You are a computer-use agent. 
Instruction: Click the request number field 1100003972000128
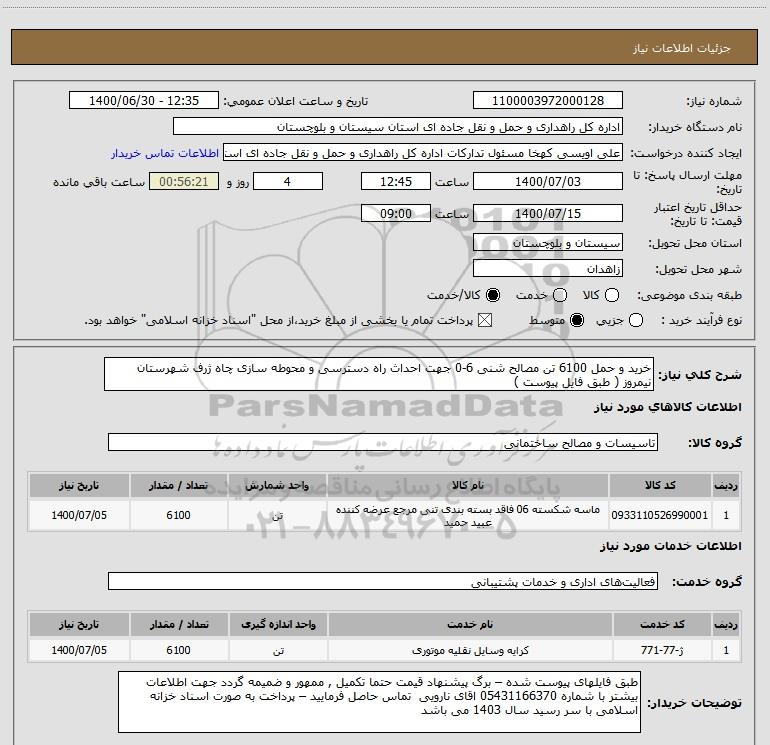pyautogui.click(x=548, y=100)
